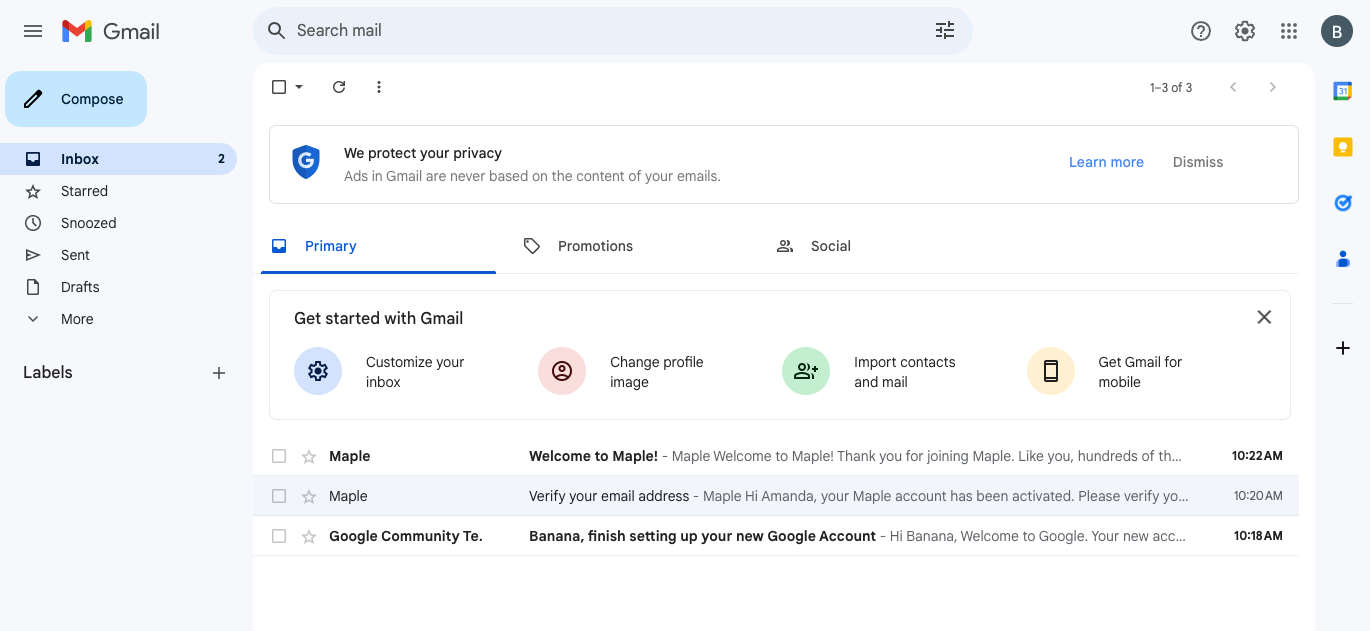Switch to the Promotions tab
This screenshot has height=631, width=1370.
pos(631,246)
